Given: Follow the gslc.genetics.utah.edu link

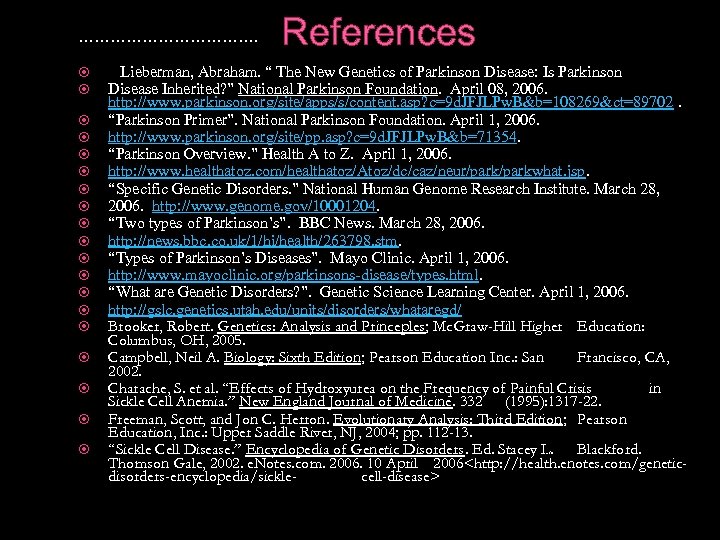Looking at the screenshot, I should pyautogui.click(x=285, y=310).
